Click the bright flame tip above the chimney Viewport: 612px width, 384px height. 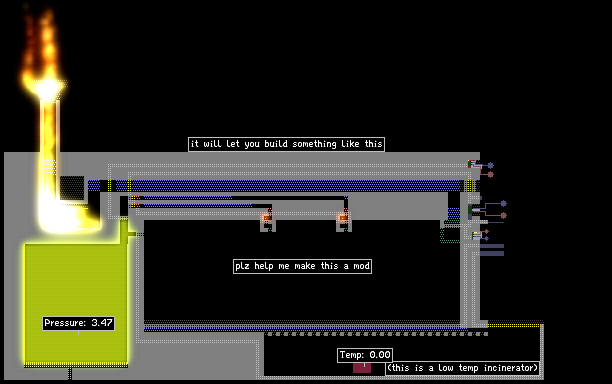coord(48,88)
